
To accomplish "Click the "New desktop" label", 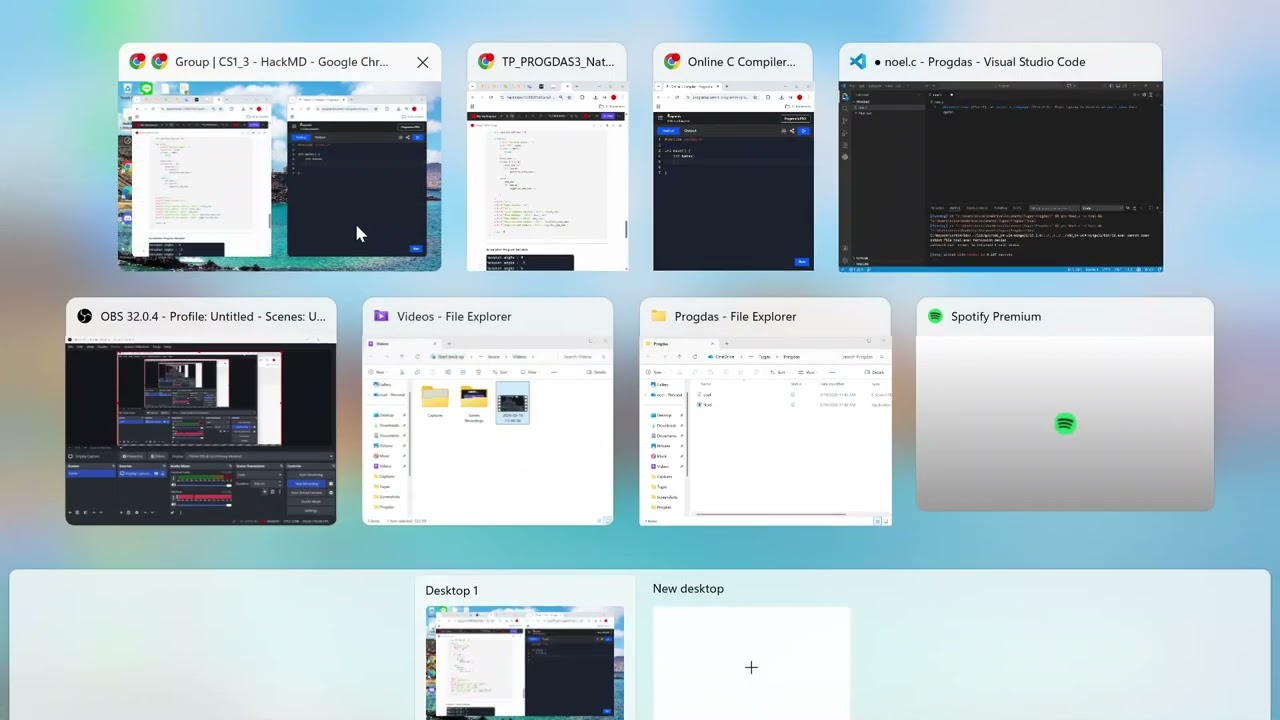I will tap(688, 588).
